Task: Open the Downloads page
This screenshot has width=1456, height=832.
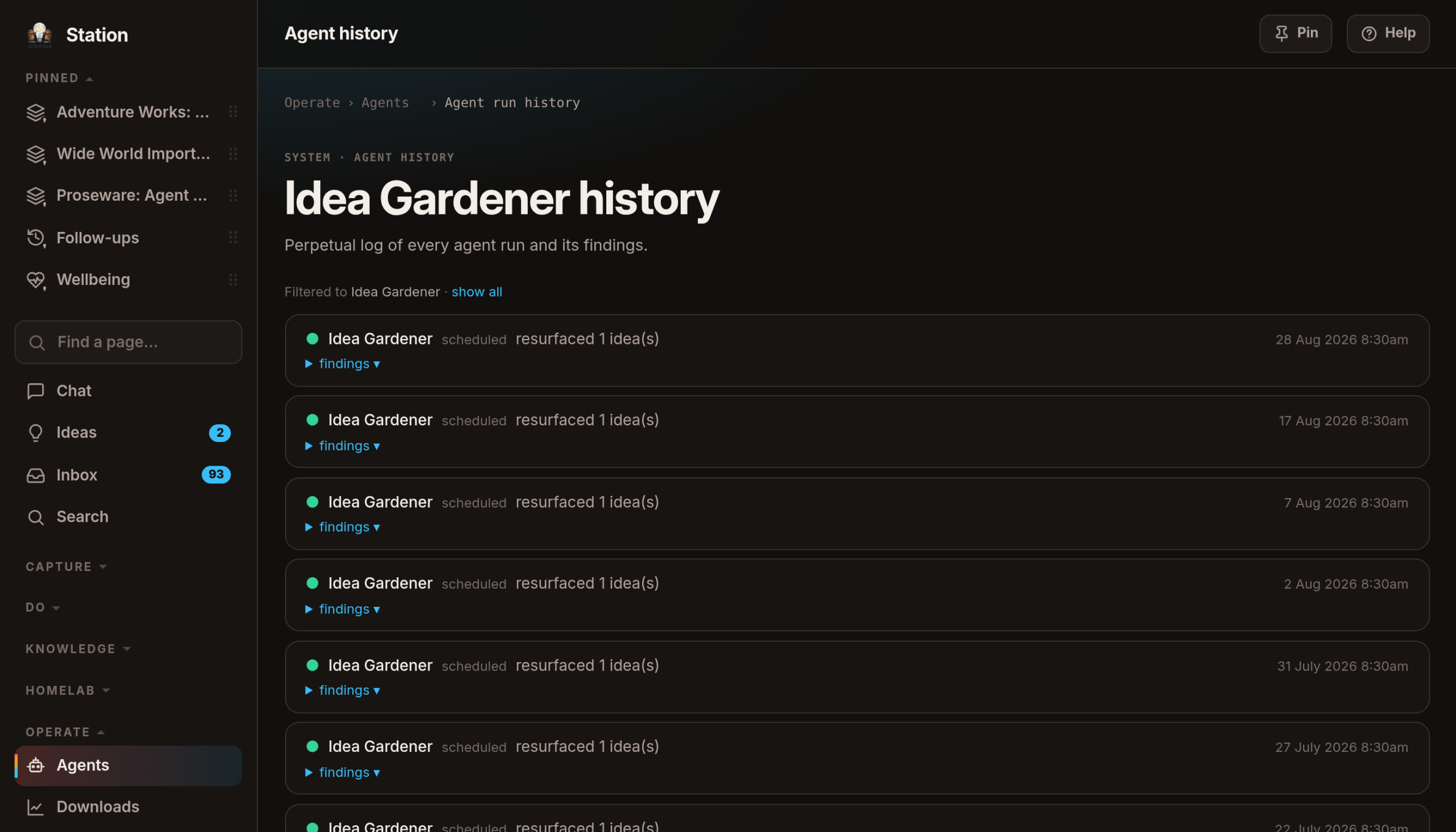Action: [128, 807]
